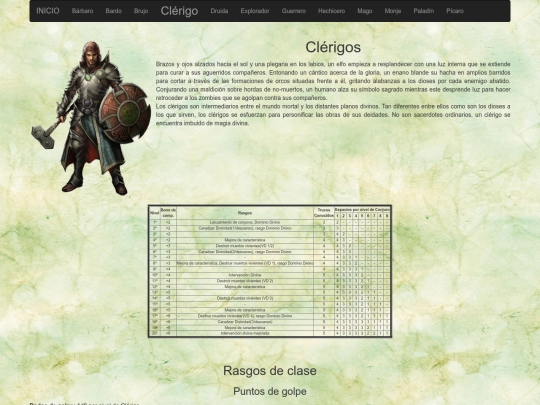This screenshot has height=405, width=540.
Task: Click 'Espacios por nivel de Conjuro' header
Action: tap(362, 209)
